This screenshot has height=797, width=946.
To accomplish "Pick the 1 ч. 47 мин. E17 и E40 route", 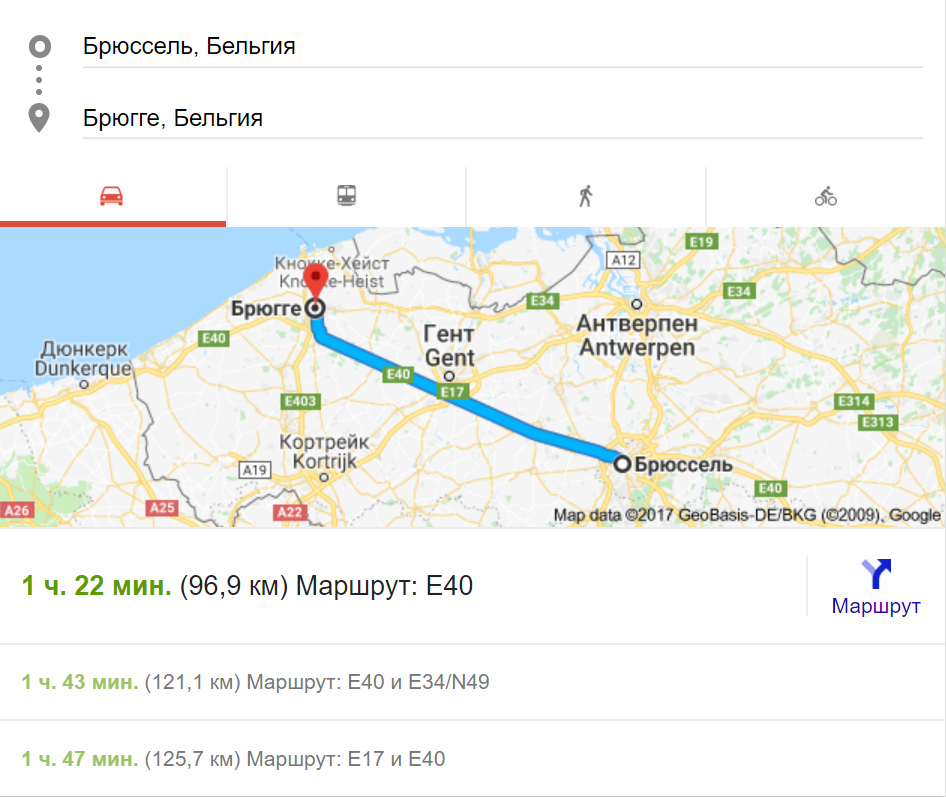I will 233,758.
